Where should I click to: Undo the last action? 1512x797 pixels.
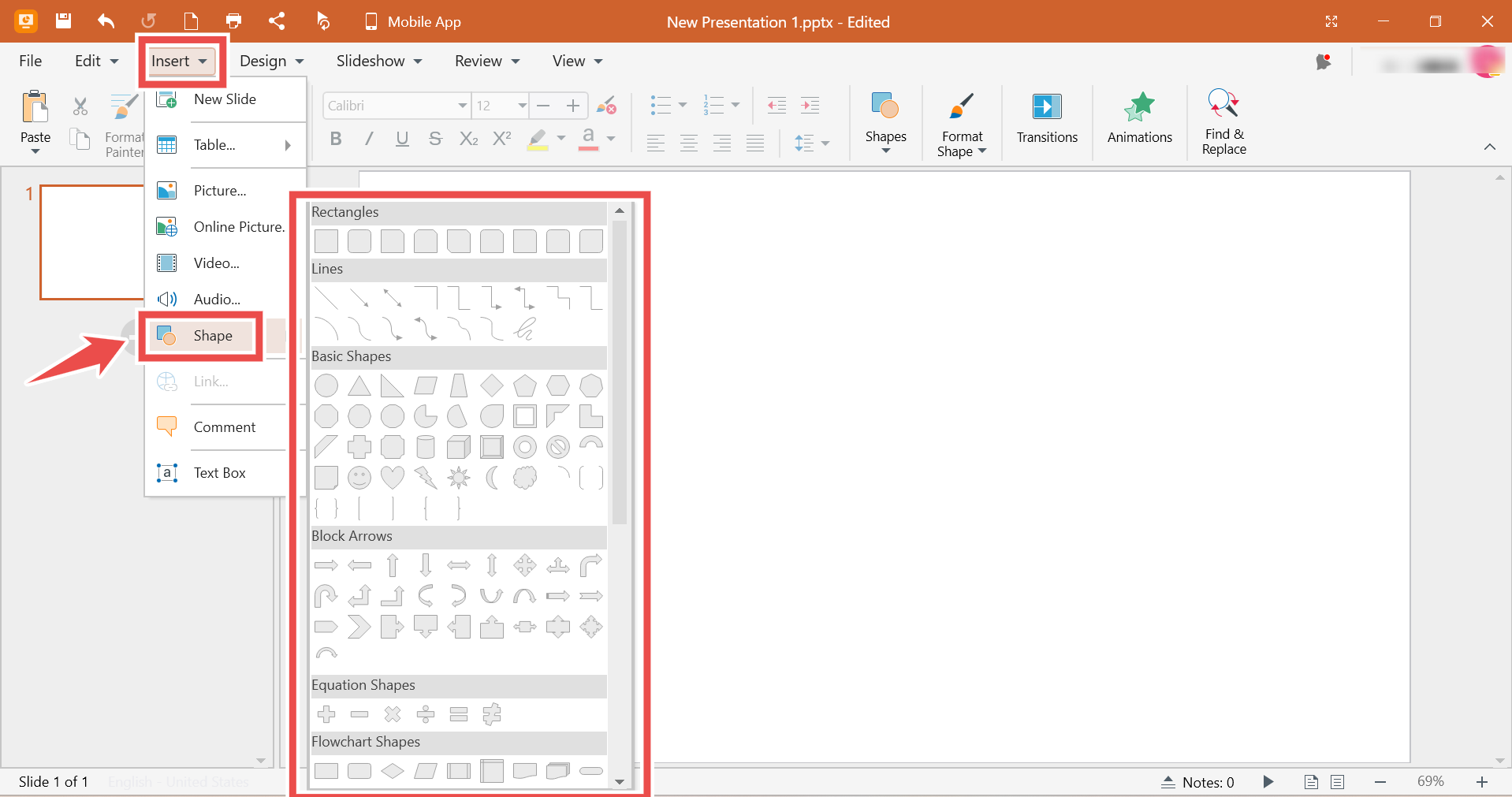[x=106, y=21]
